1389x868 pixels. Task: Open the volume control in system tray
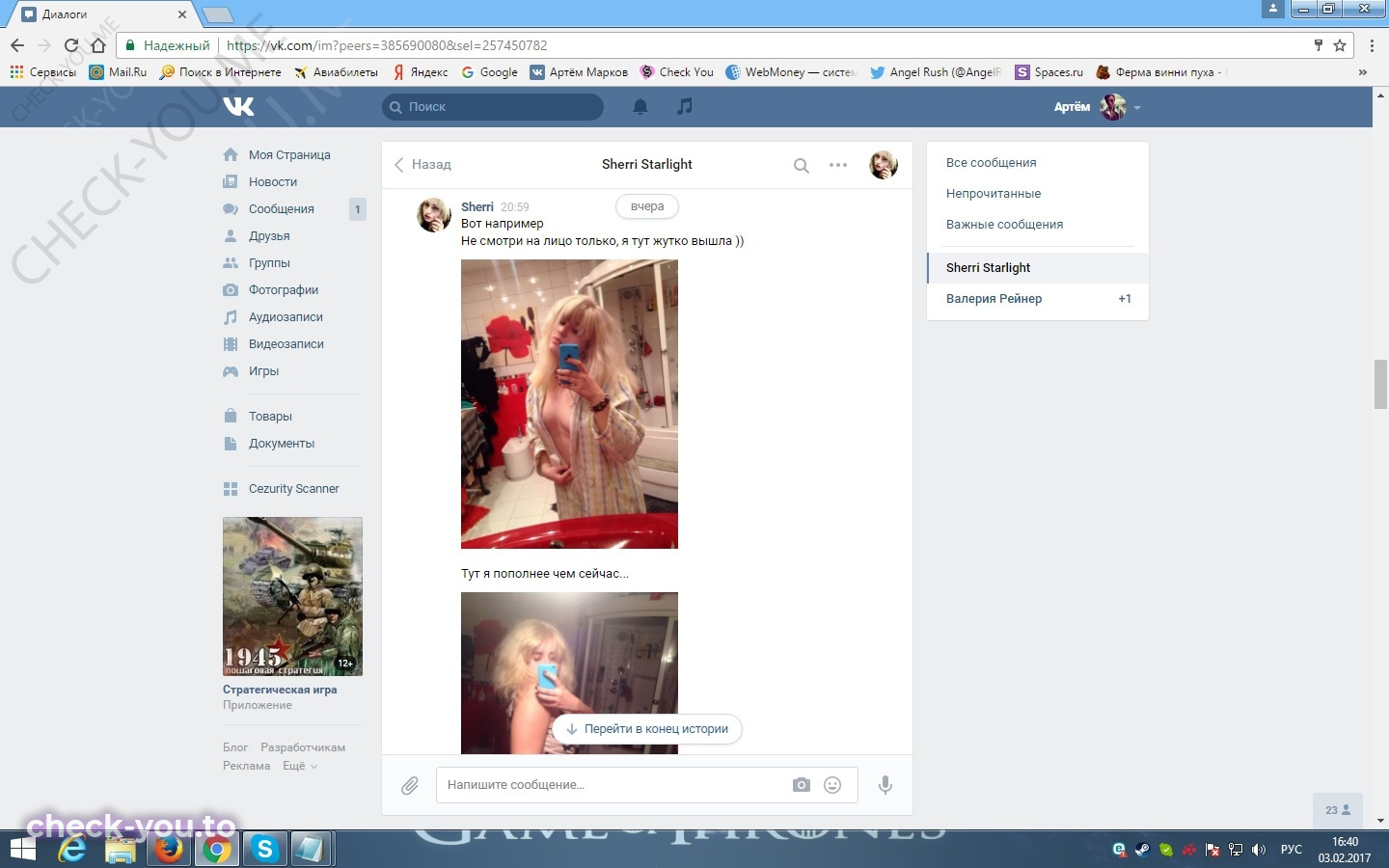[x=1259, y=850]
